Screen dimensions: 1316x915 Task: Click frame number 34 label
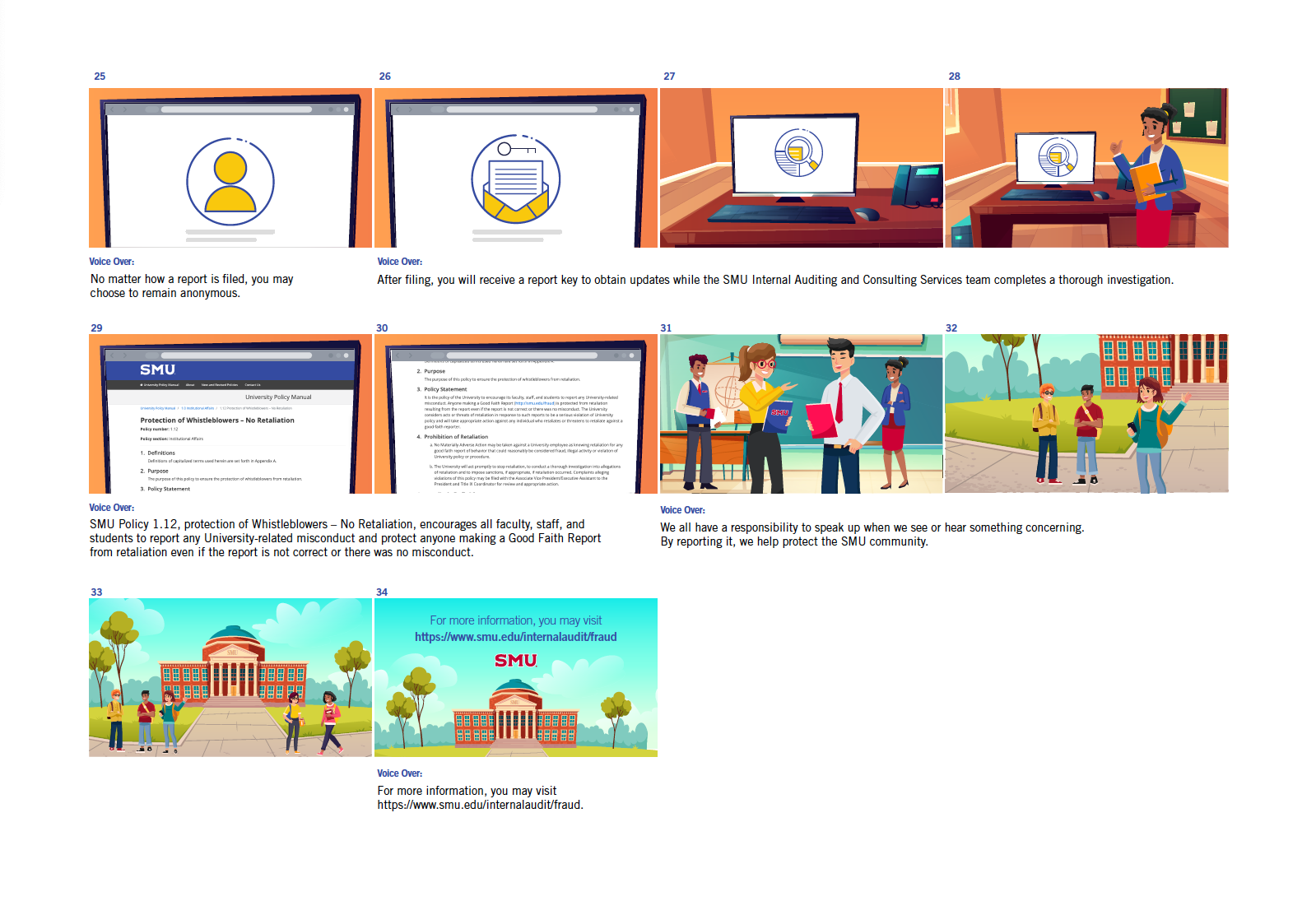point(382,592)
